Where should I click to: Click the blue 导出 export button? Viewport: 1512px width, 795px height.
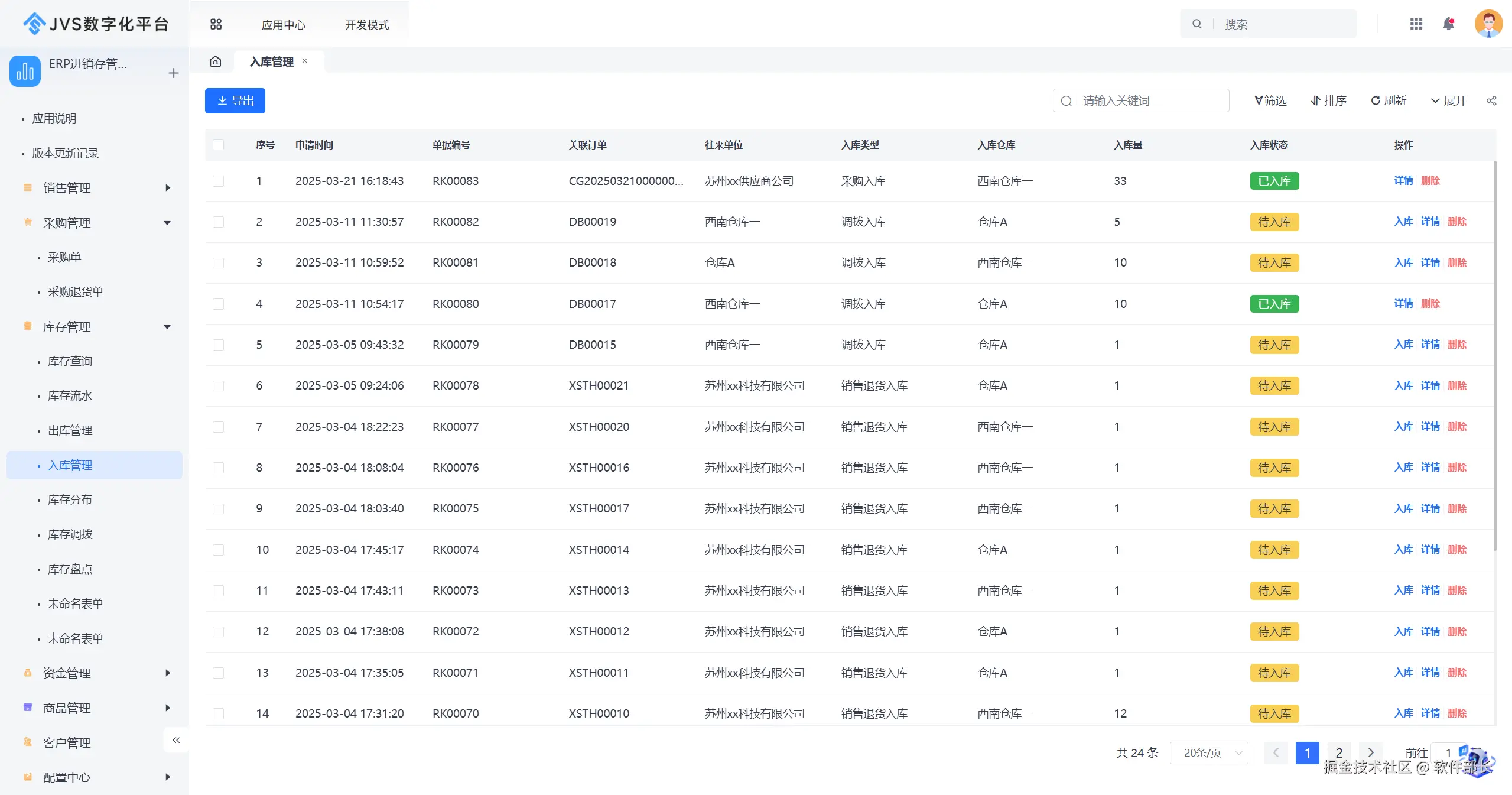(235, 101)
